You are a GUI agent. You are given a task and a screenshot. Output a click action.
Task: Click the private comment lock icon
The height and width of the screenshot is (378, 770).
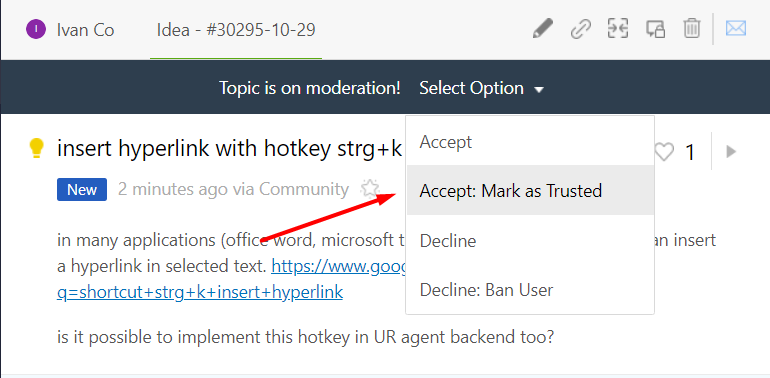pos(655,29)
